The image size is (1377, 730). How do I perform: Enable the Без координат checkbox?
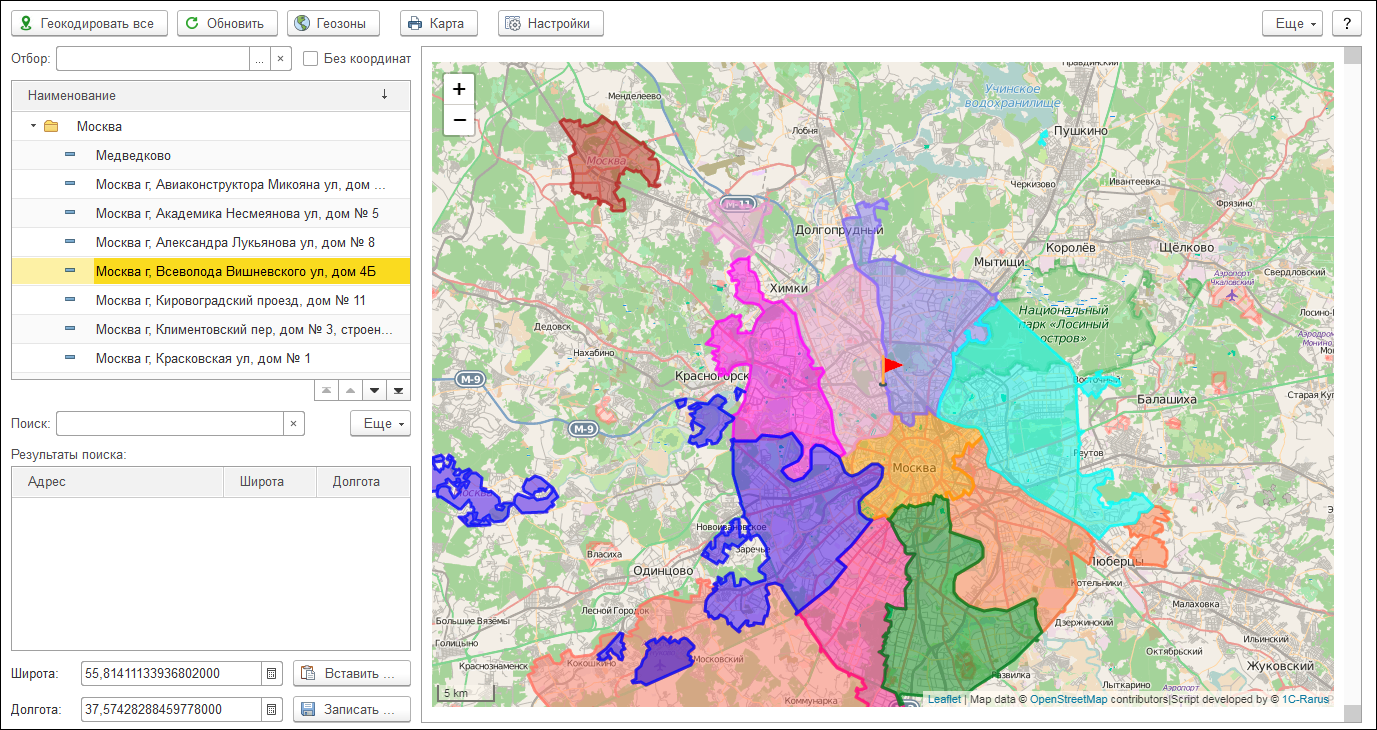[311, 59]
